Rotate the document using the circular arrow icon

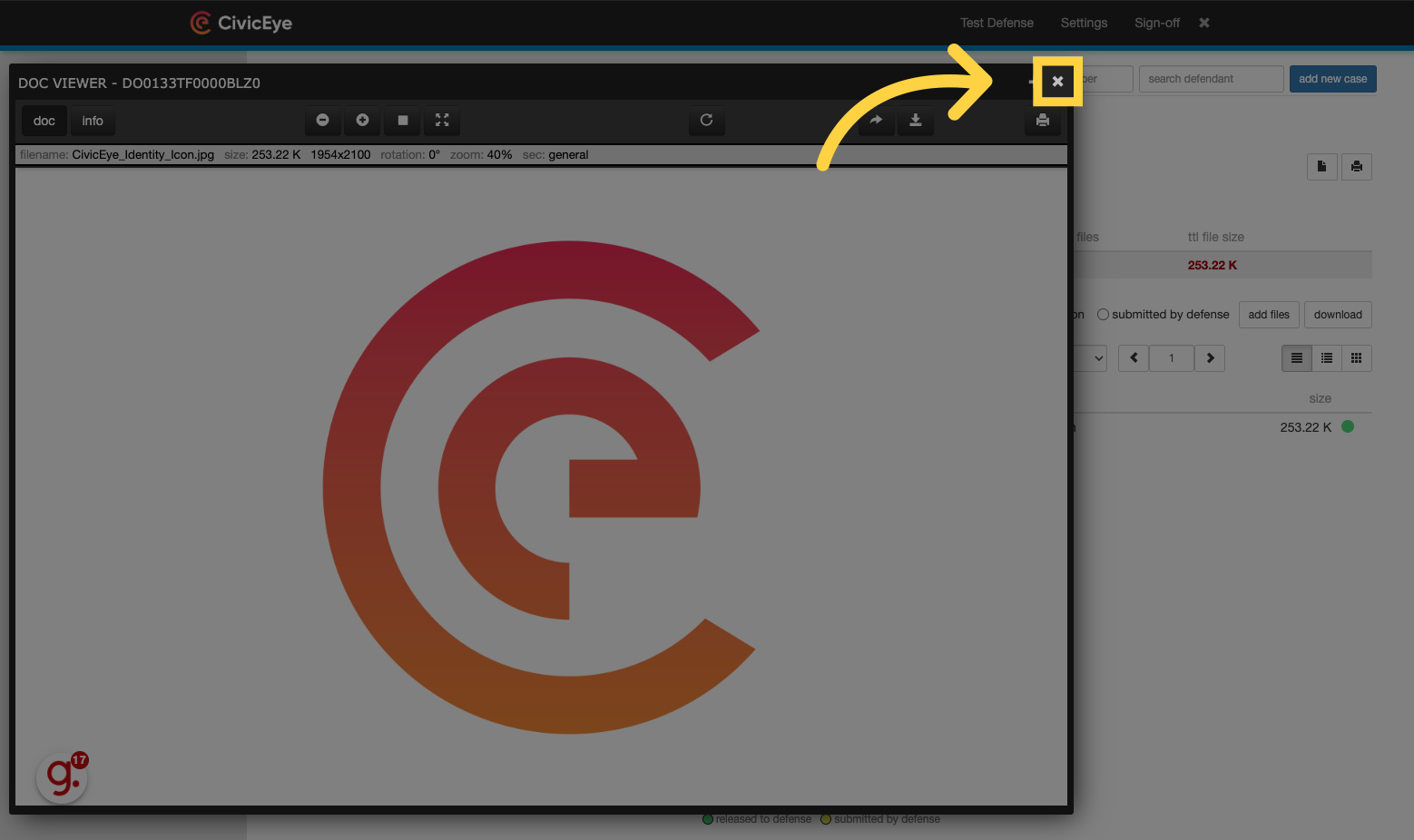tap(706, 120)
